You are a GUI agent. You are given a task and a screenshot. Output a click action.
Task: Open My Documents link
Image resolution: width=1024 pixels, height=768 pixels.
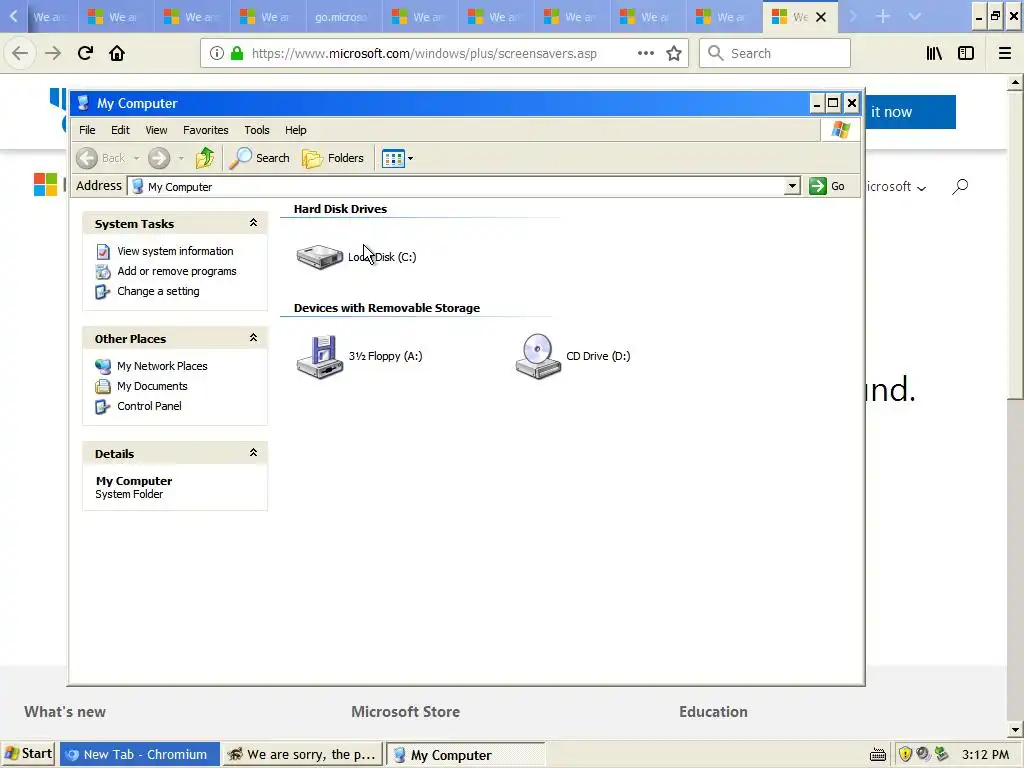[x=152, y=386]
